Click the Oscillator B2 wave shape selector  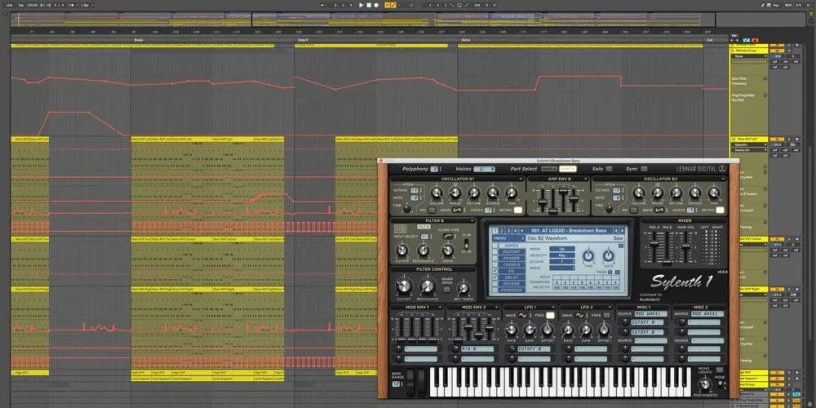point(660,210)
